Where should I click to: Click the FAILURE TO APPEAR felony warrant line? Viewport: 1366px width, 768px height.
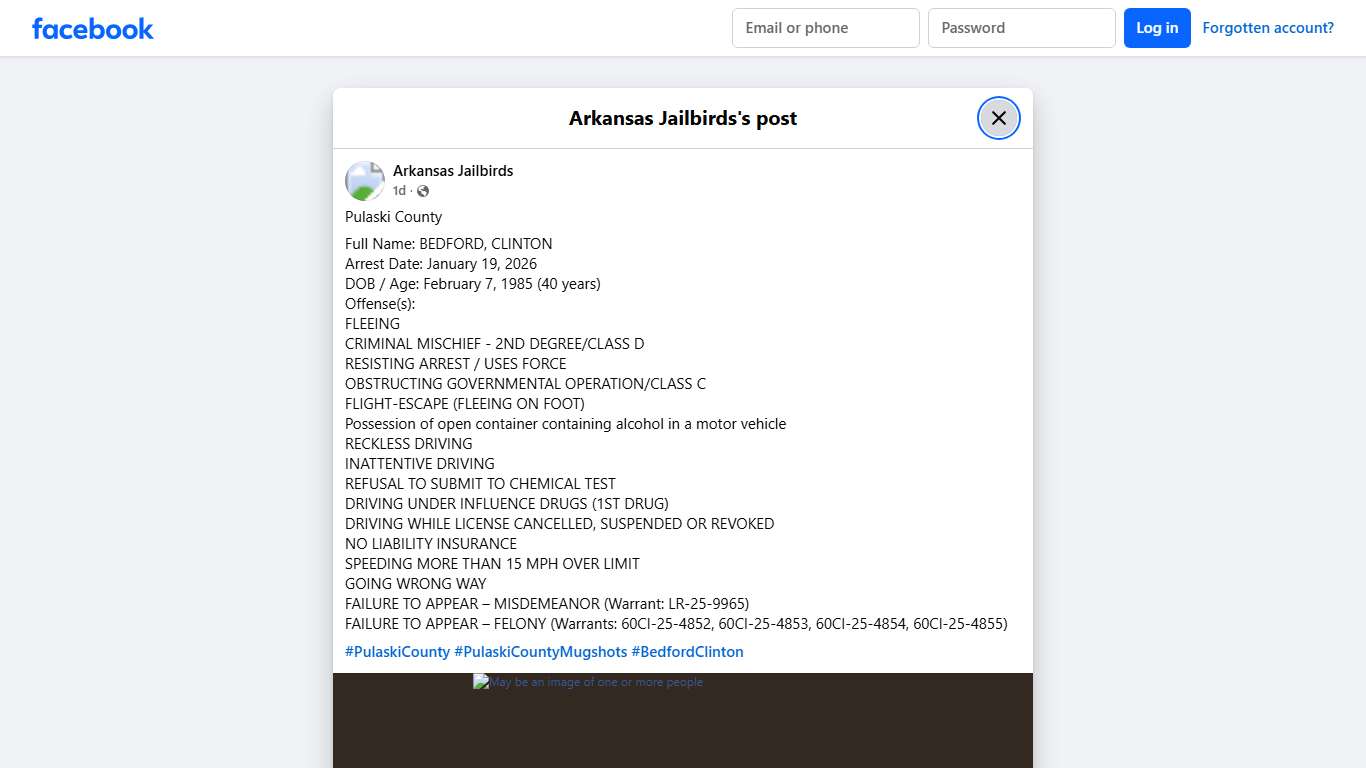point(676,623)
